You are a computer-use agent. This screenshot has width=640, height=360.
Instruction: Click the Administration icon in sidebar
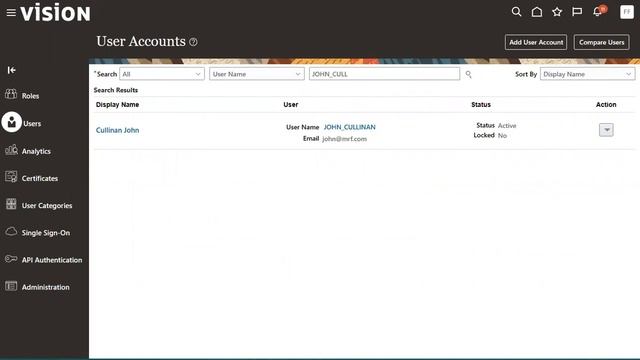(x=11, y=286)
